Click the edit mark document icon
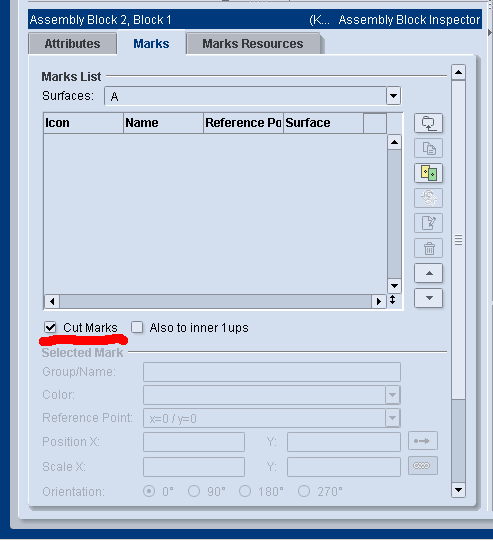 (x=428, y=223)
